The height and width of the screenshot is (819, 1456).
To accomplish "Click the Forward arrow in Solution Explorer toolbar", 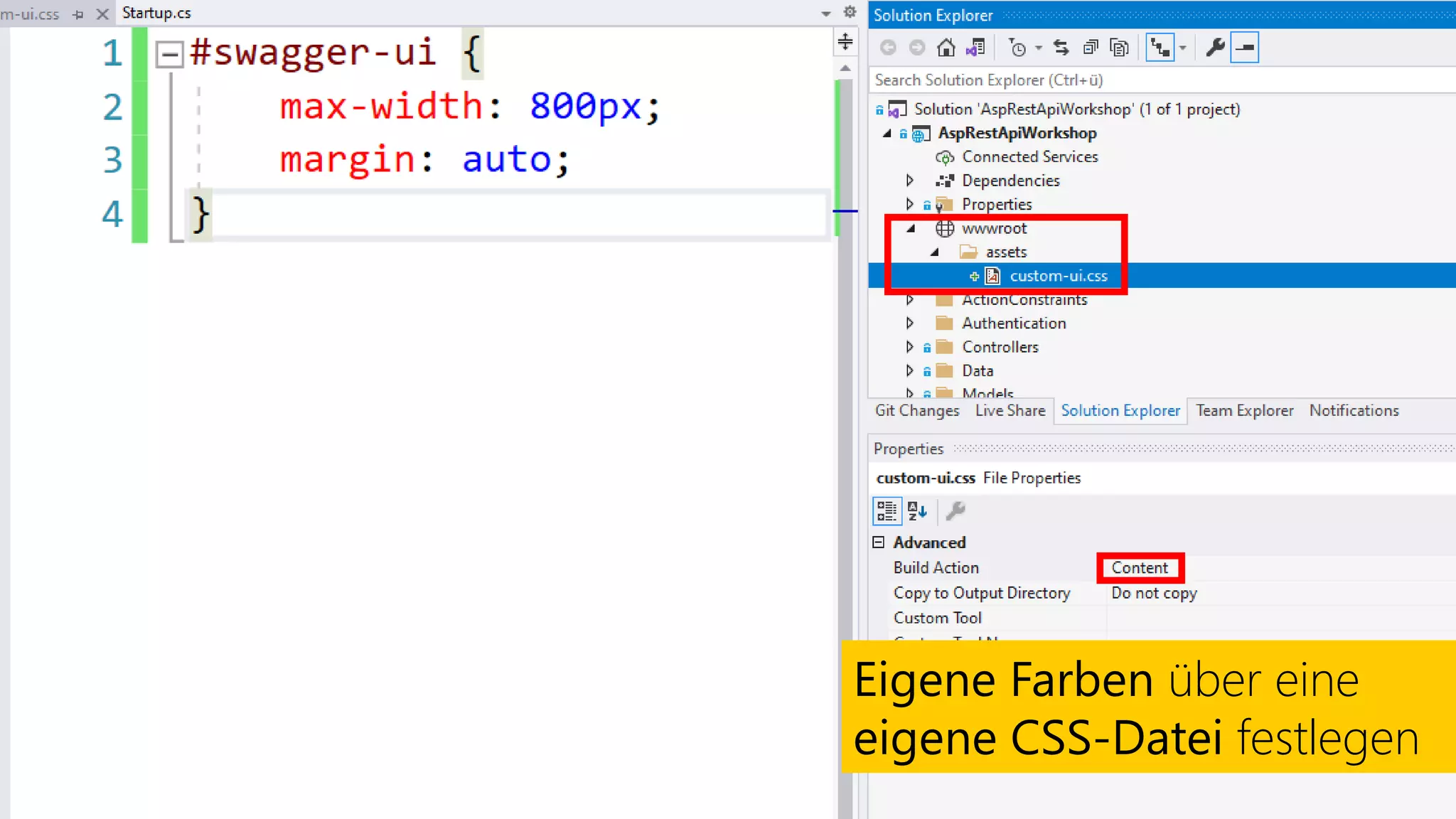I will click(917, 48).
